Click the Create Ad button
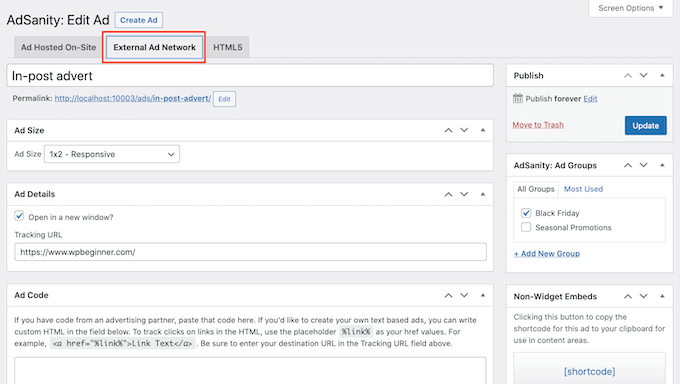Viewport: 680px width, 384px height. pos(139,20)
